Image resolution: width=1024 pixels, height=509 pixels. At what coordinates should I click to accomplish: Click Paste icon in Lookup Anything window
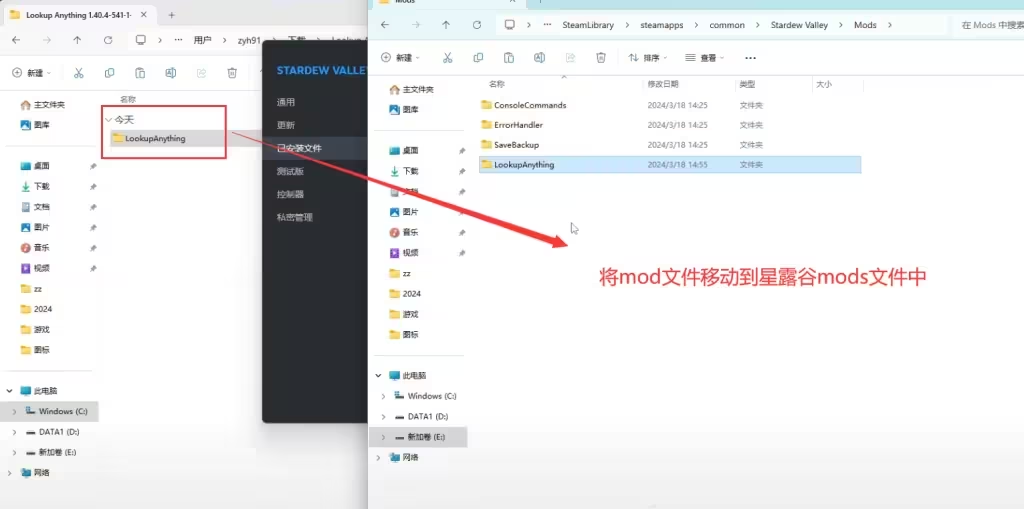(140, 73)
